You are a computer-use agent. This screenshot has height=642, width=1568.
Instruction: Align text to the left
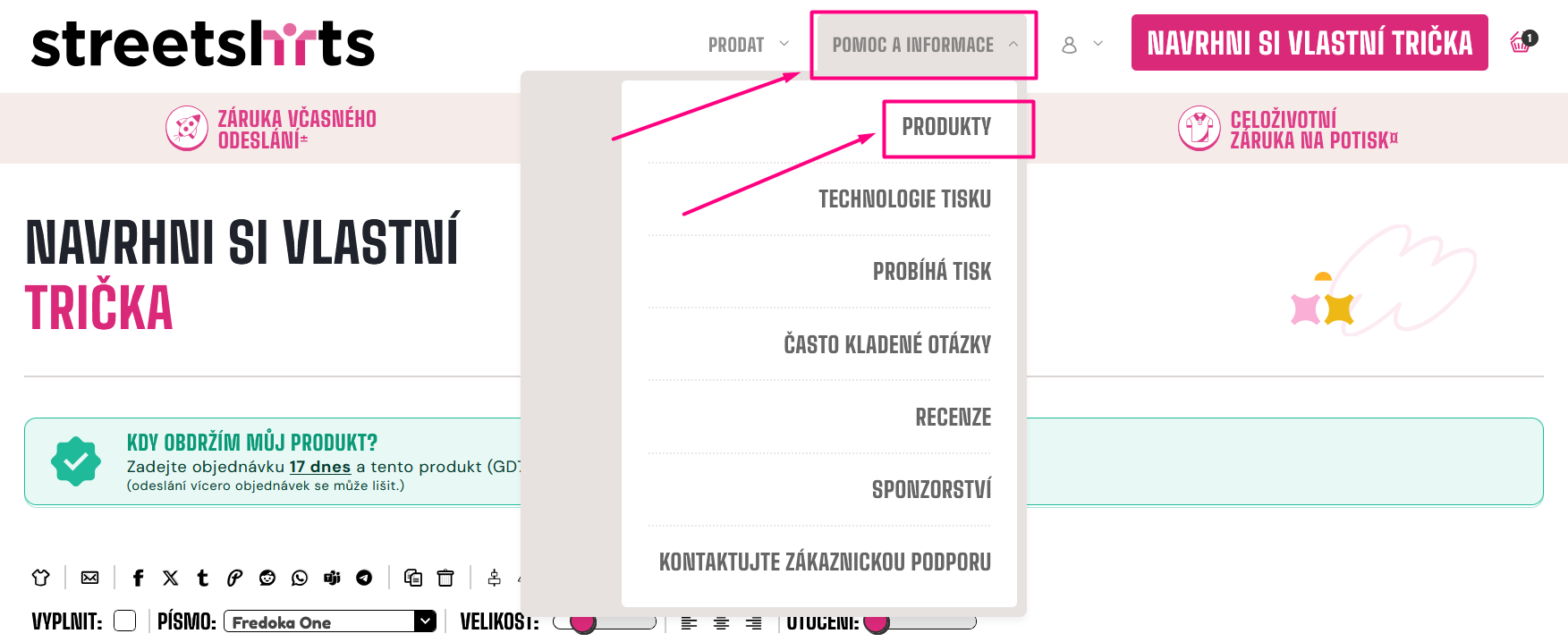(x=689, y=622)
